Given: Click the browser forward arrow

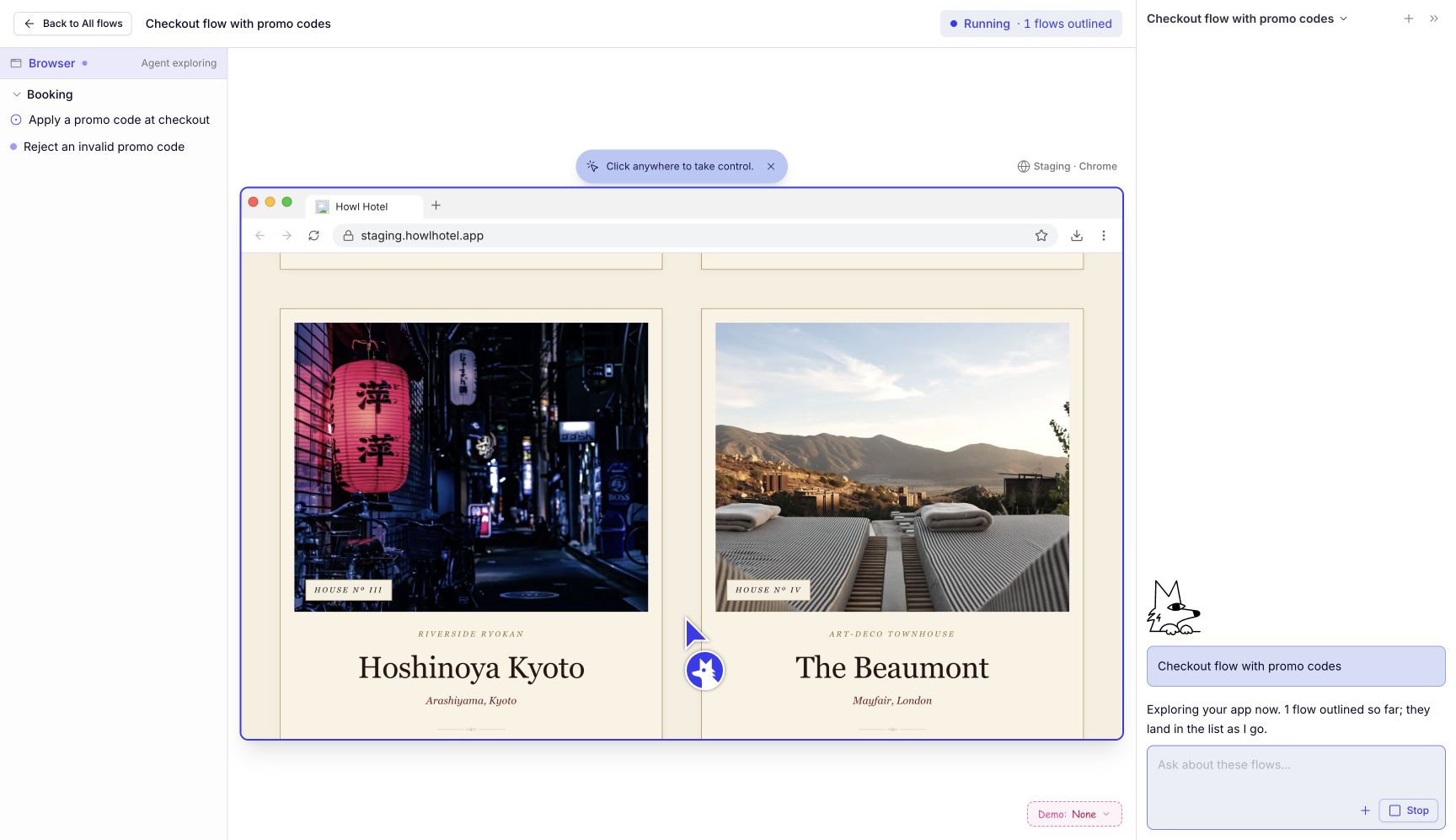Looking at the screenshot, I should tap(286, 236).
